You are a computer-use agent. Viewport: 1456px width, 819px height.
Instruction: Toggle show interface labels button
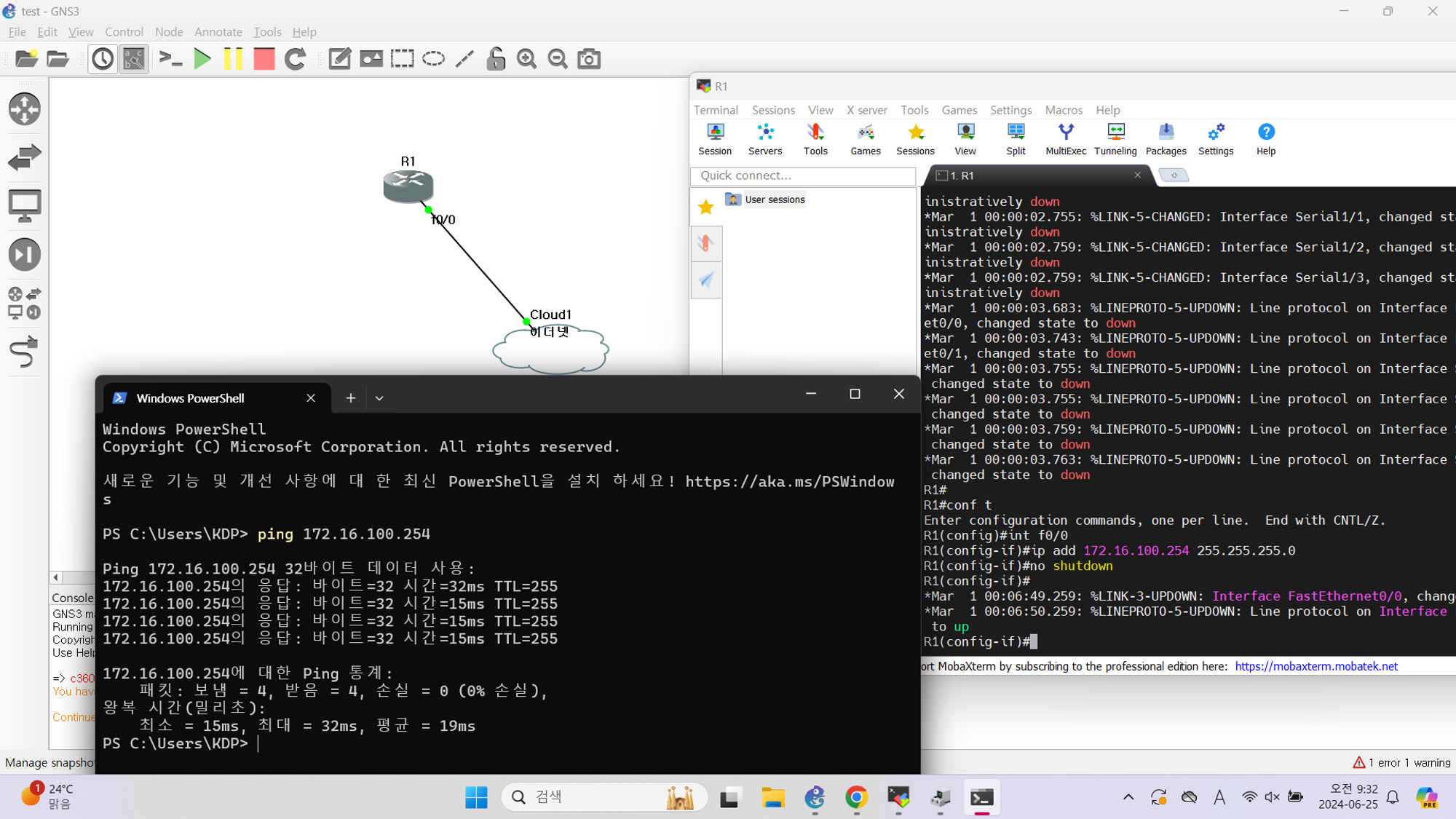click(x=134, y=59)
